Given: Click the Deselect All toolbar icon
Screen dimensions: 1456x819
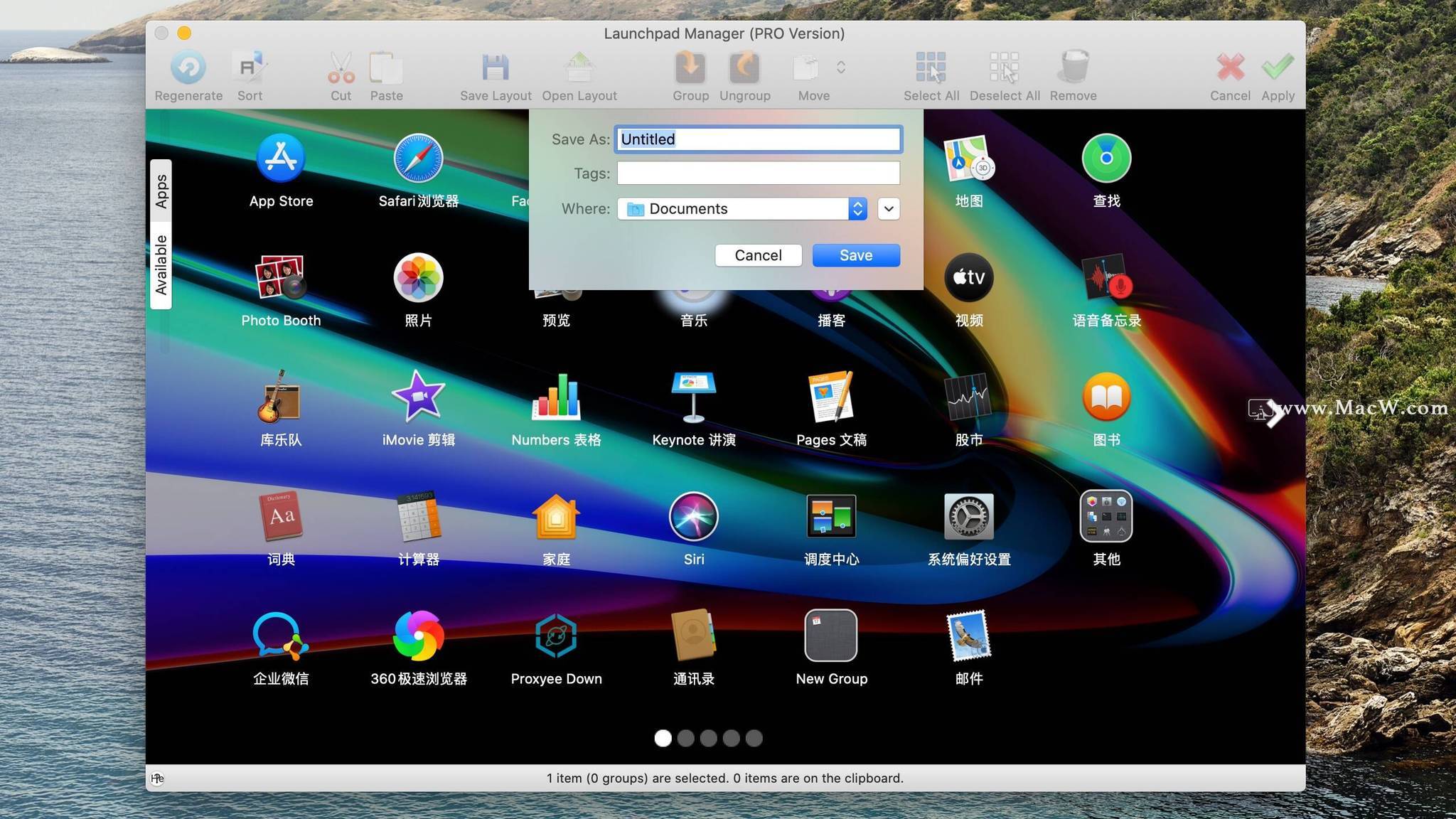Looking at the screenshot, I should pos(1005,68).
